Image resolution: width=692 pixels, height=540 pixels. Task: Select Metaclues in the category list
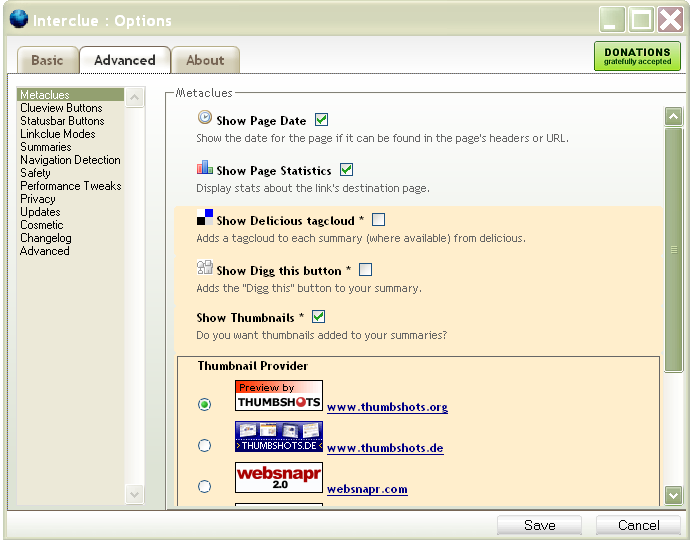[x=71, y=94]
